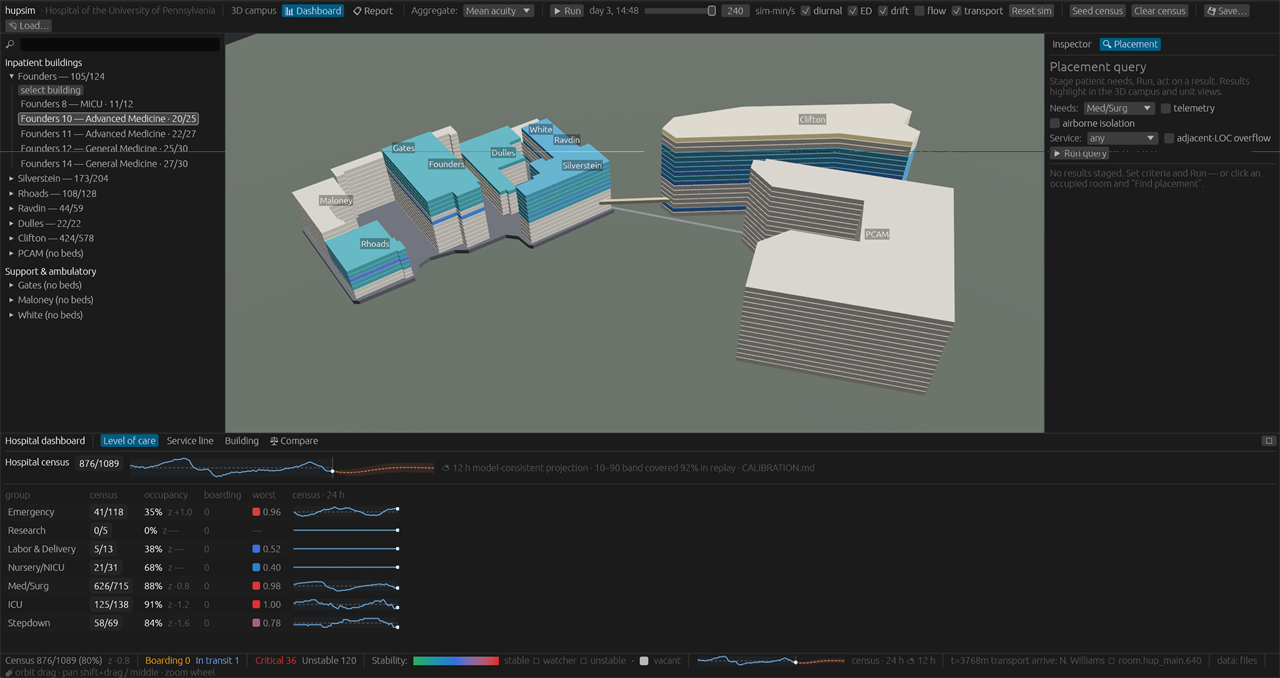Click Seed census button
This screenshot has width=1280, height=678.
(x=1097, y=11)
